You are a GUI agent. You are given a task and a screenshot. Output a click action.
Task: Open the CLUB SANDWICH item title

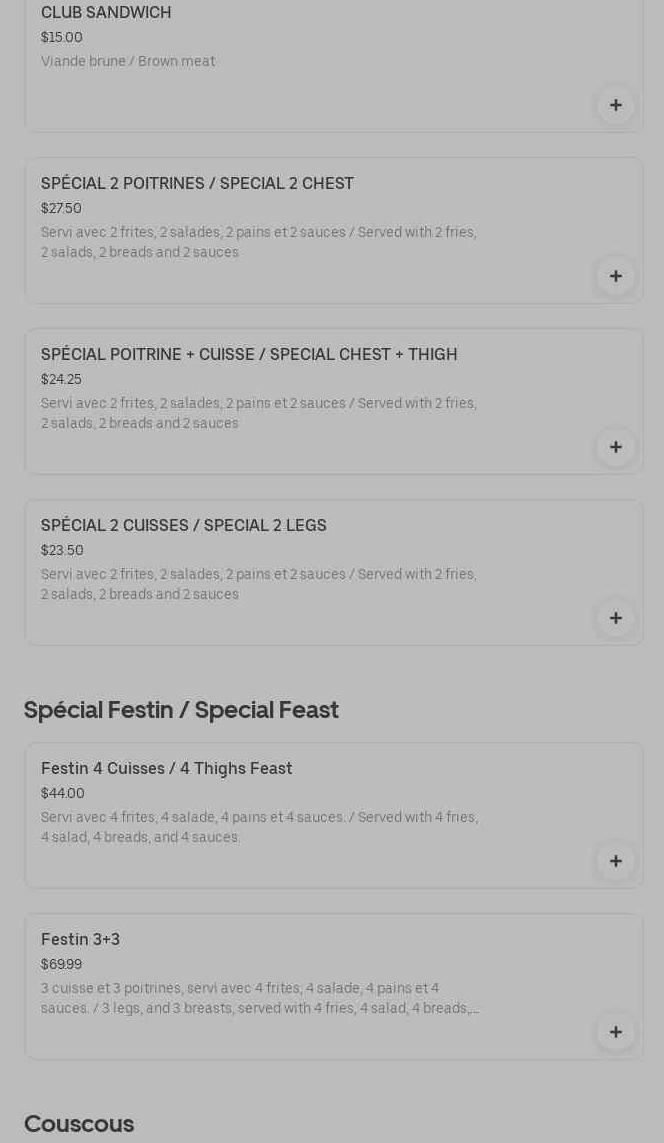tap(106, 12)
